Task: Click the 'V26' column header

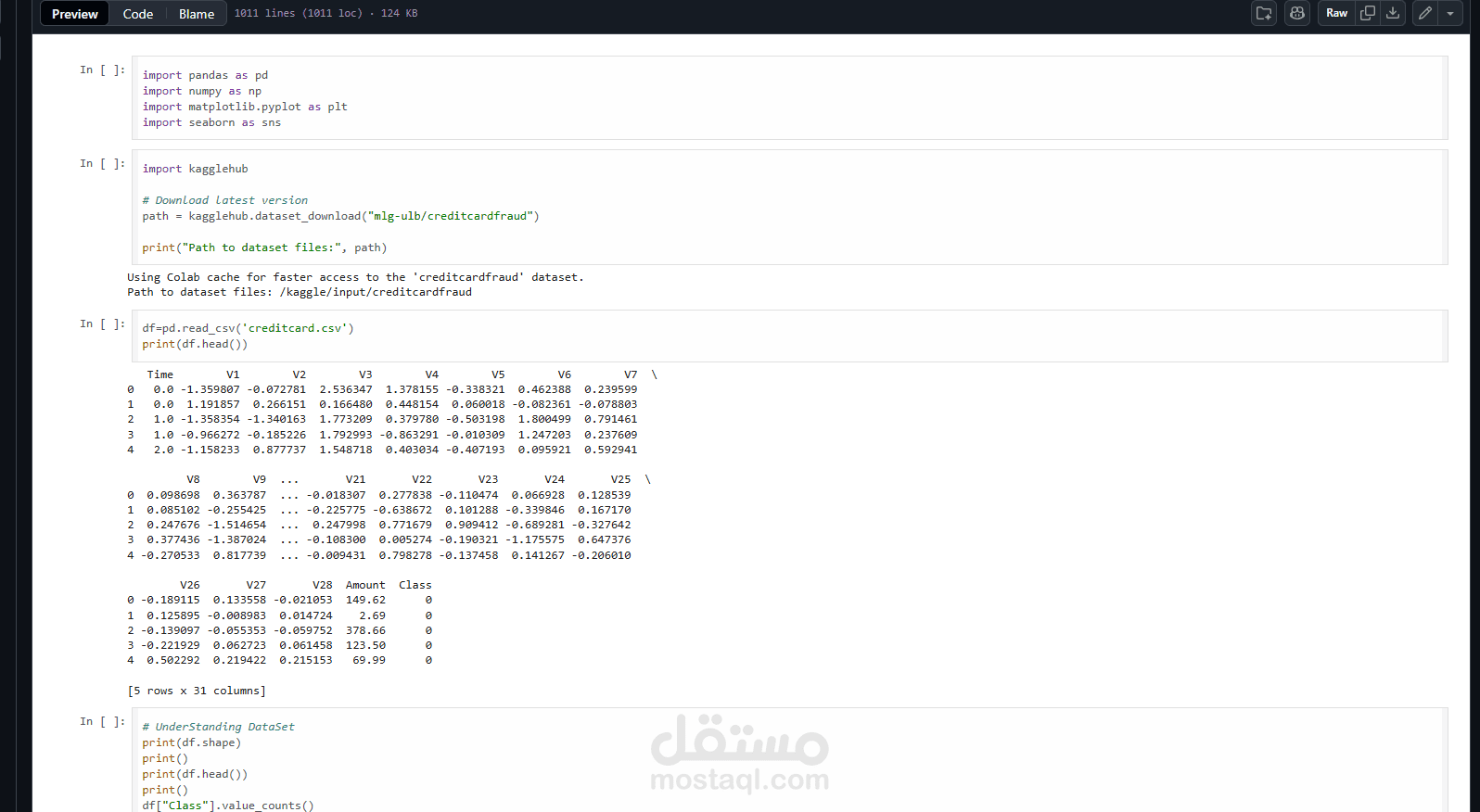Action: click(x=190, y=585)
